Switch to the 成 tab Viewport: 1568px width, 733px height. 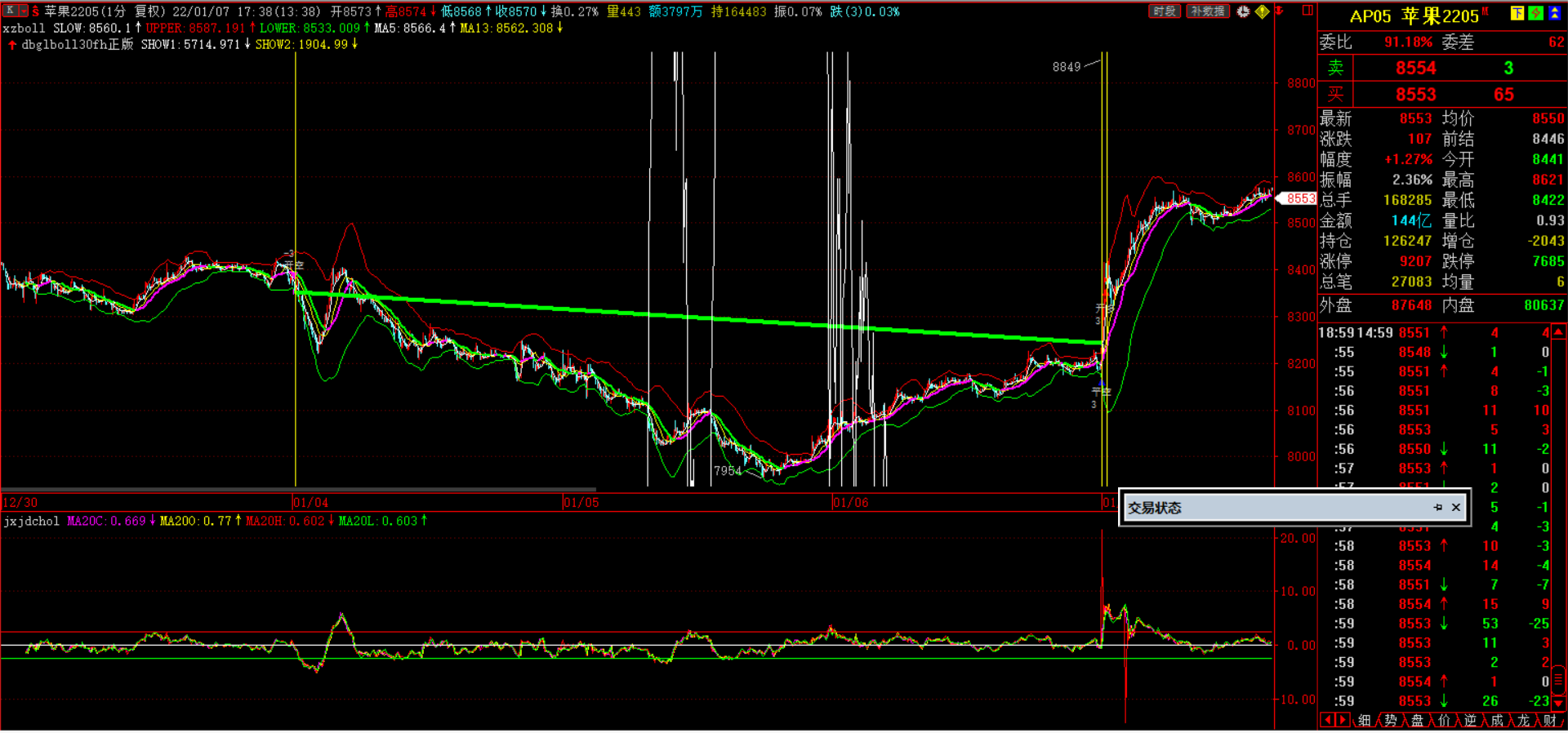[x=1497, y=721]
